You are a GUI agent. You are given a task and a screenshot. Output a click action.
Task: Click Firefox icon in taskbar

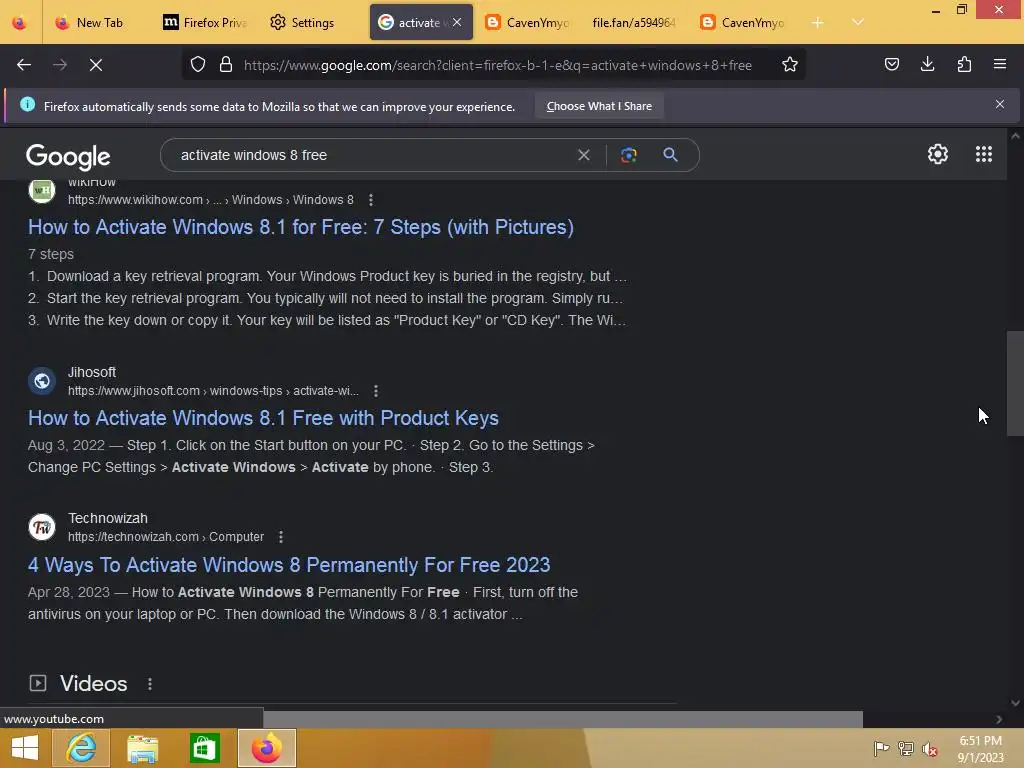click(266, 748)
